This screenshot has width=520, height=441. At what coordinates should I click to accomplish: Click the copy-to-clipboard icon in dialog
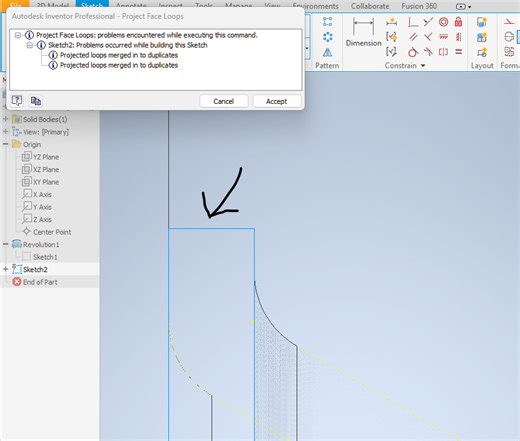(36, 101)
